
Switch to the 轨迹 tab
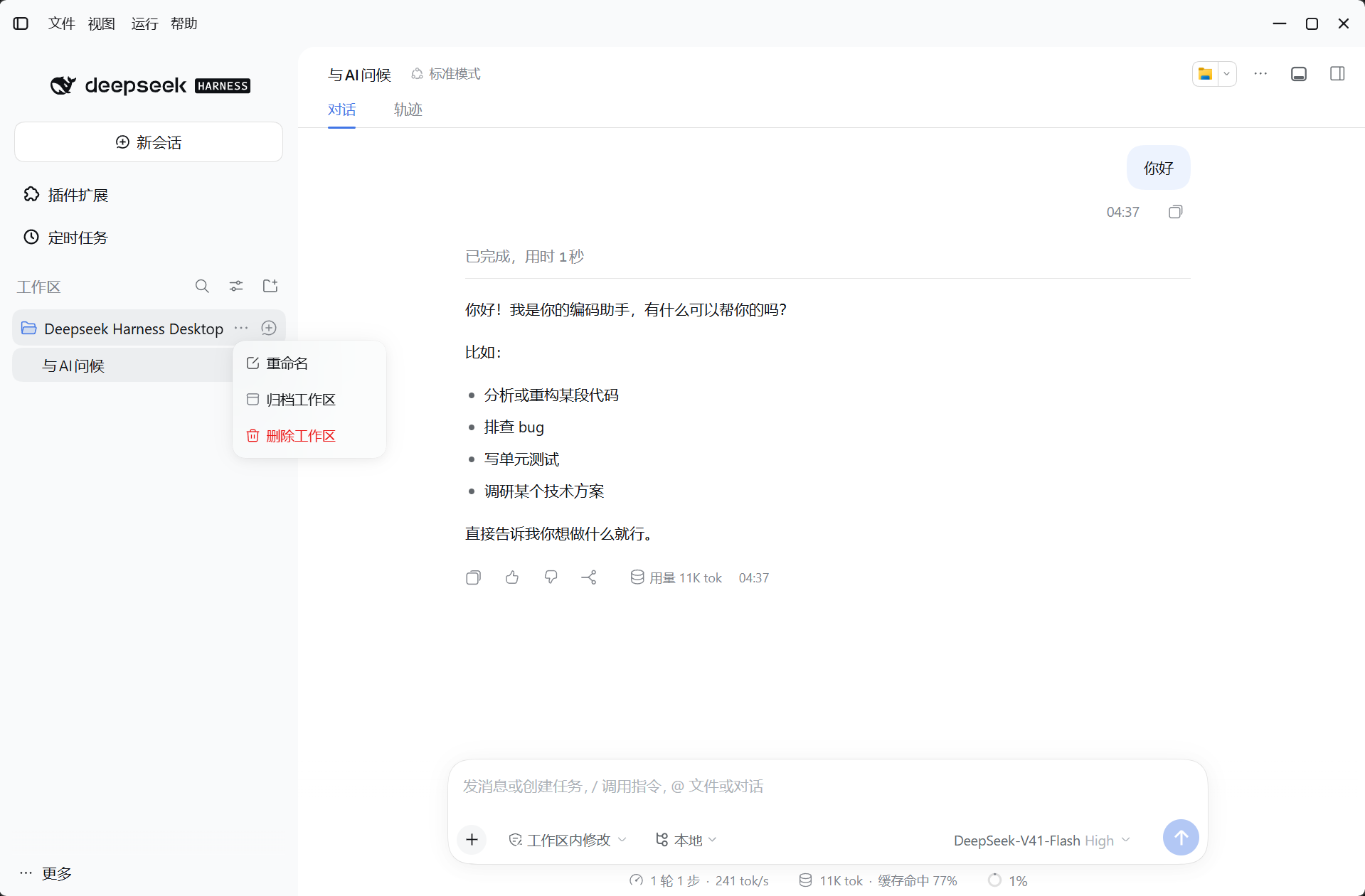point(408,110)
